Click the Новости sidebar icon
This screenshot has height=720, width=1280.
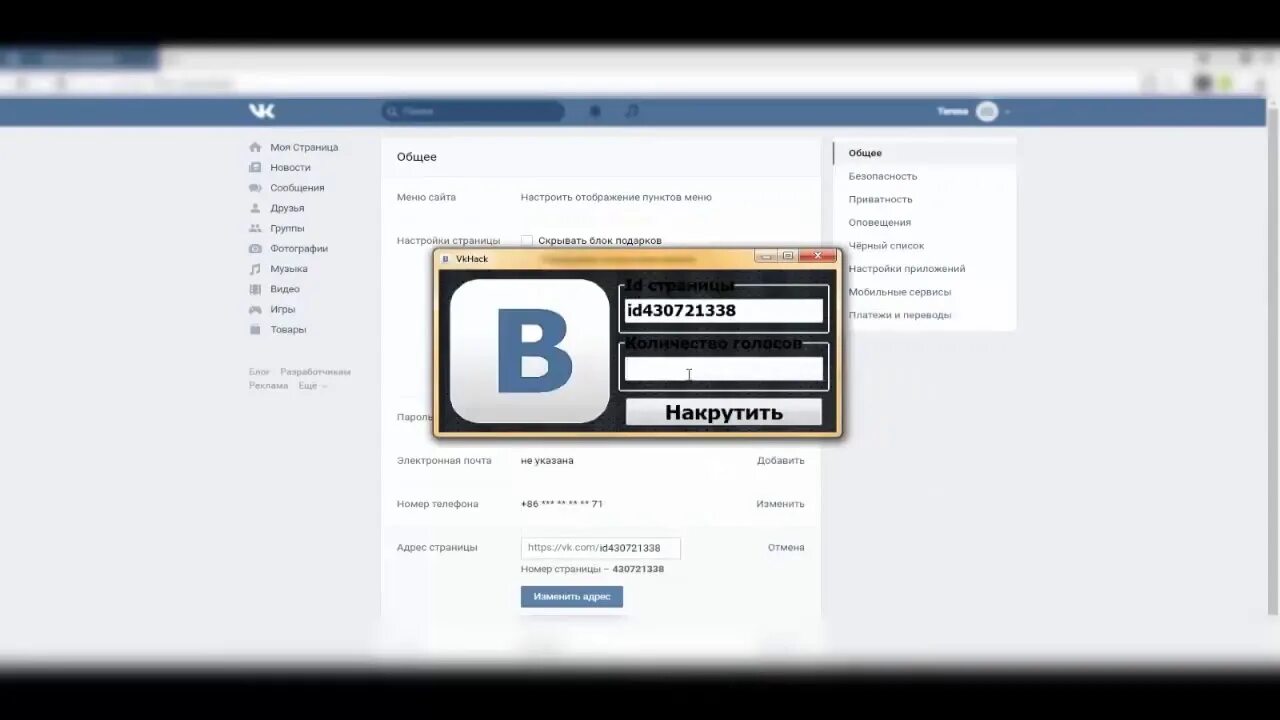(255, 167)
